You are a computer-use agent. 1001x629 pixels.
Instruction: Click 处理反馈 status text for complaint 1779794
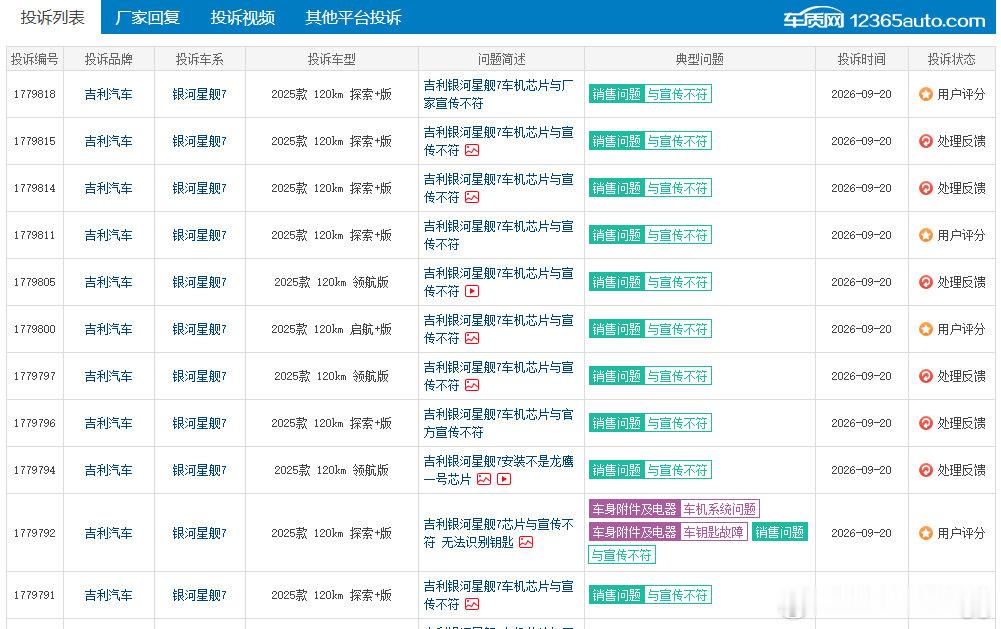[961, 470]
